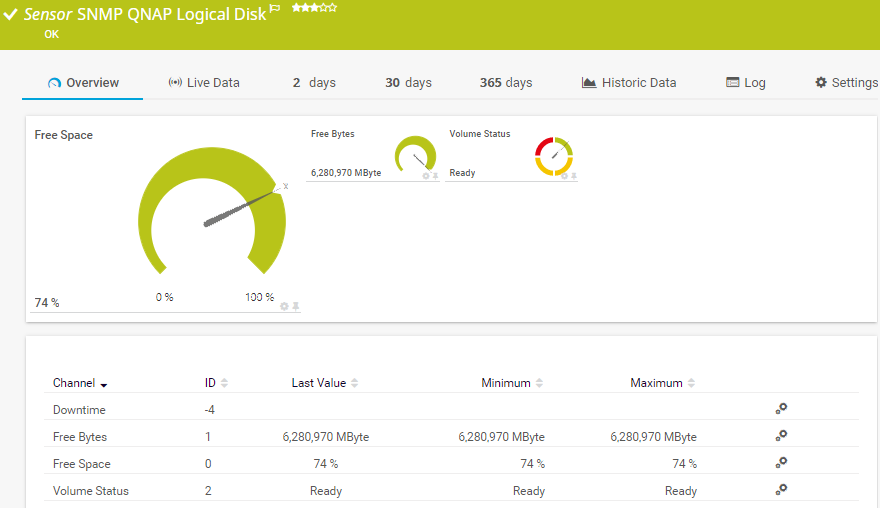Open channel settings for Downtime row
Screen dimensions: 880x508
click(x=781, y=409)
